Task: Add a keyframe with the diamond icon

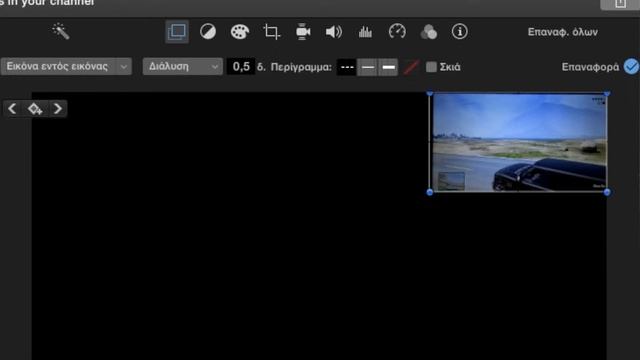Action: pyautogui.click(x=35, y=109)
